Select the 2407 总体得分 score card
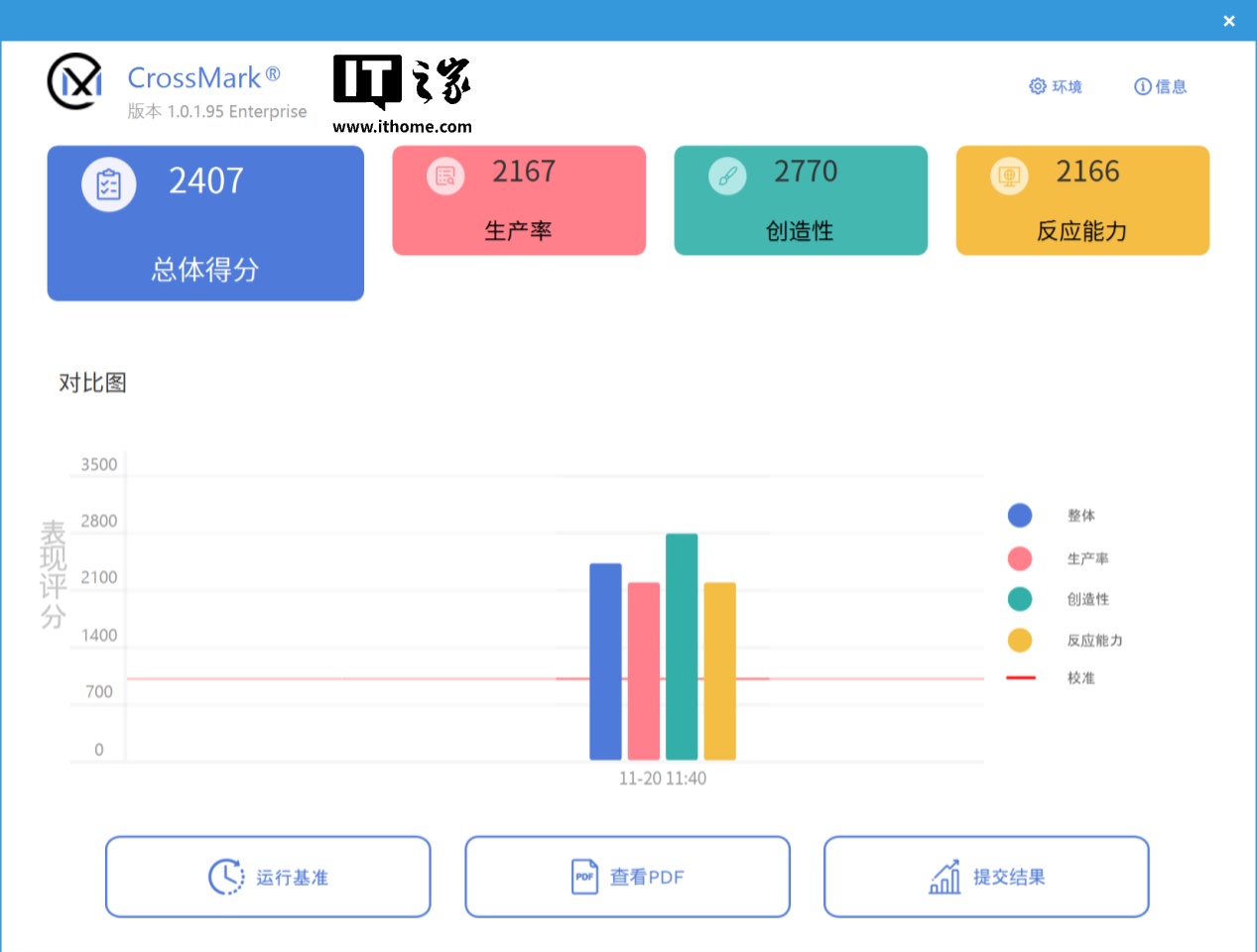The image size is (1257, 952). point(205,223)
